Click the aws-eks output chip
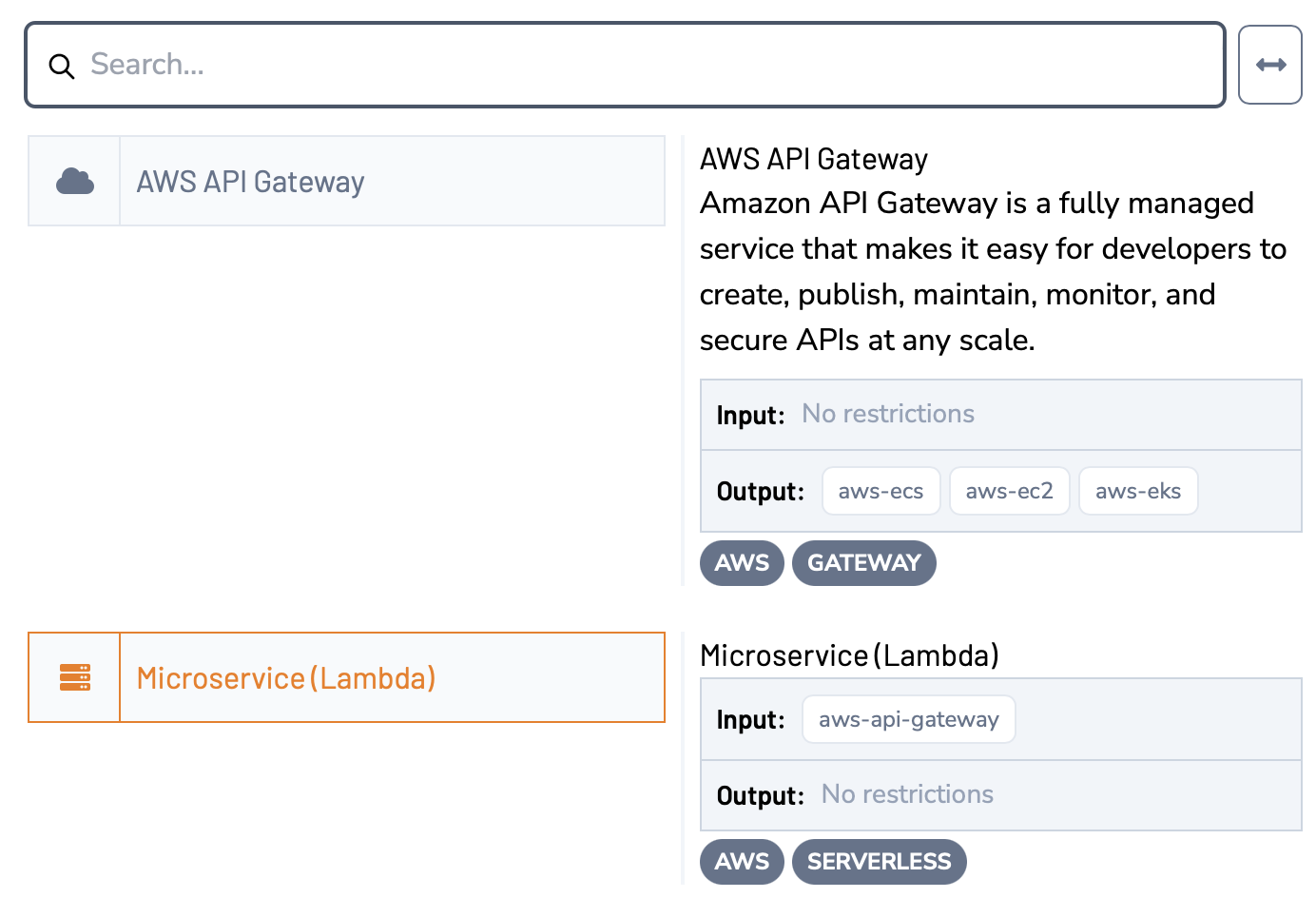Screen dimensions: 1316x898 pos(1137,491)
